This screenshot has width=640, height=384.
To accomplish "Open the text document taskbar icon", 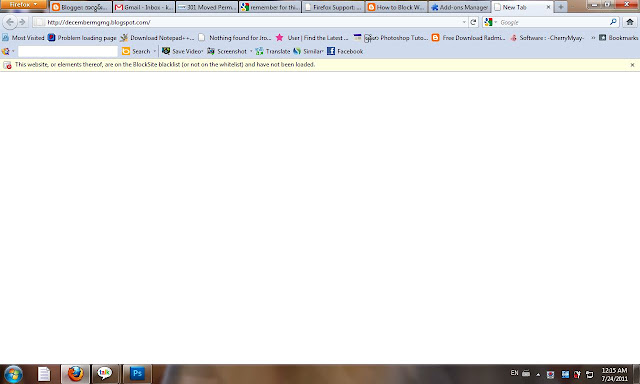I will pyautogui.click(x=44, y=374).
